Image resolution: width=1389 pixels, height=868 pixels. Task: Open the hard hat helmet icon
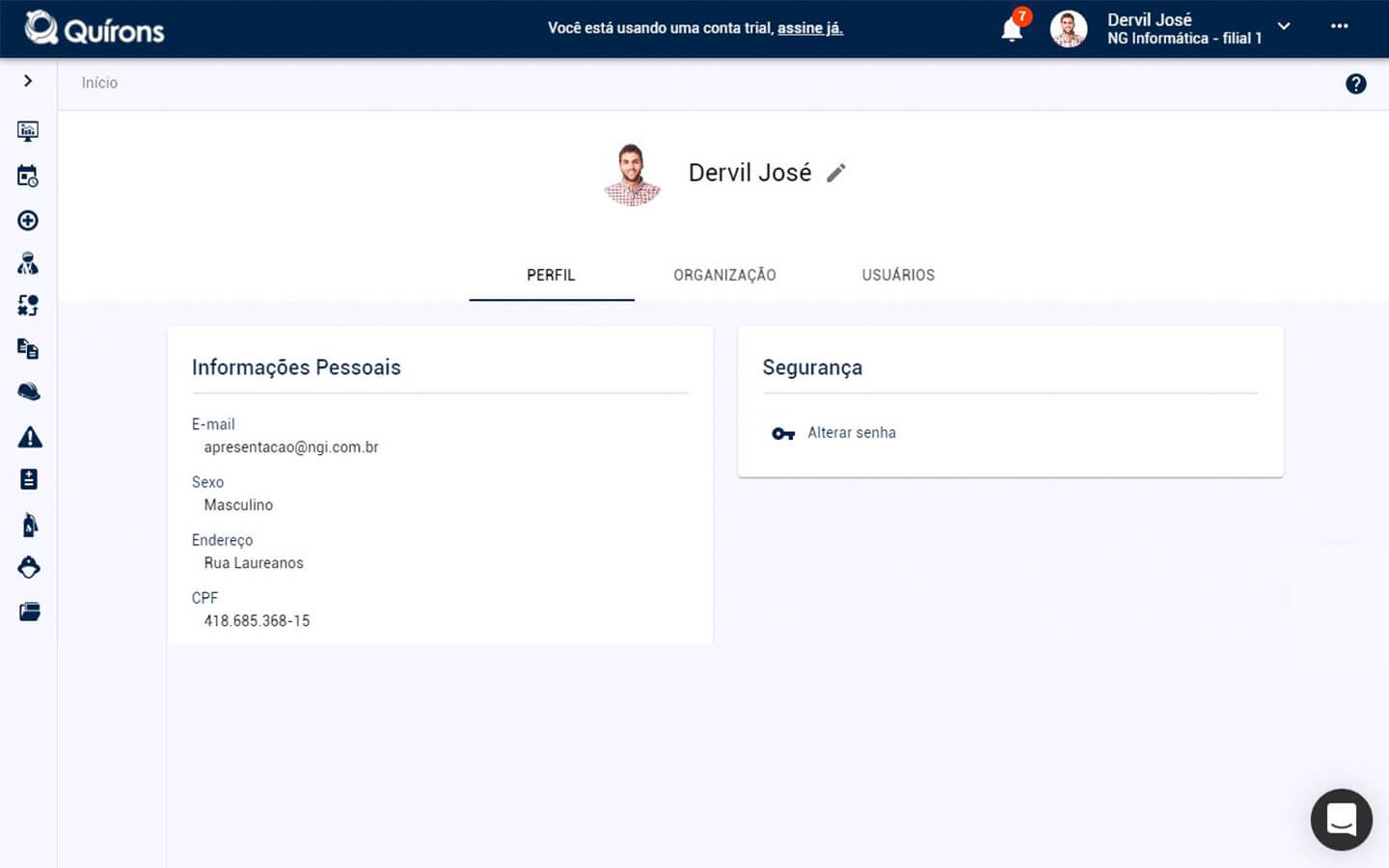29,392
